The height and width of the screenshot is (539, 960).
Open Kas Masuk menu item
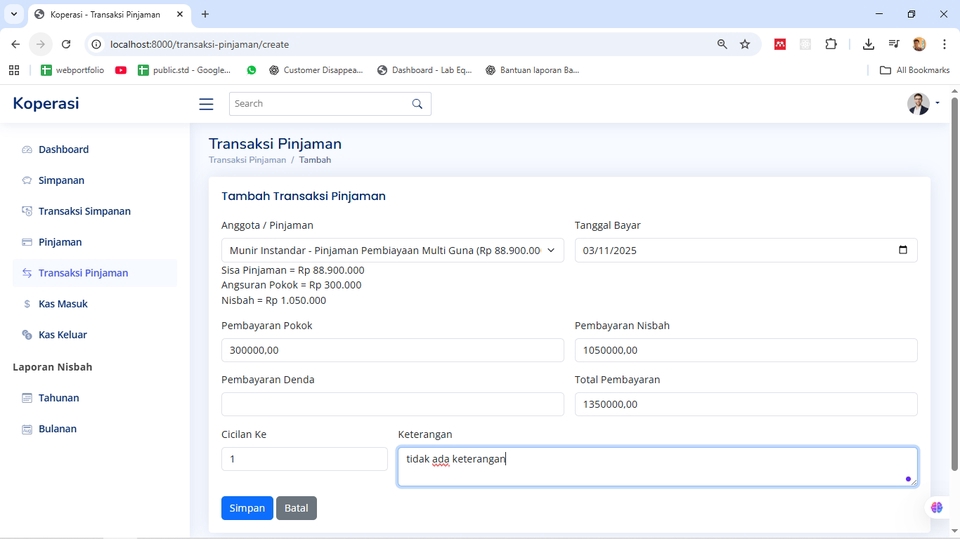(95, 304)
